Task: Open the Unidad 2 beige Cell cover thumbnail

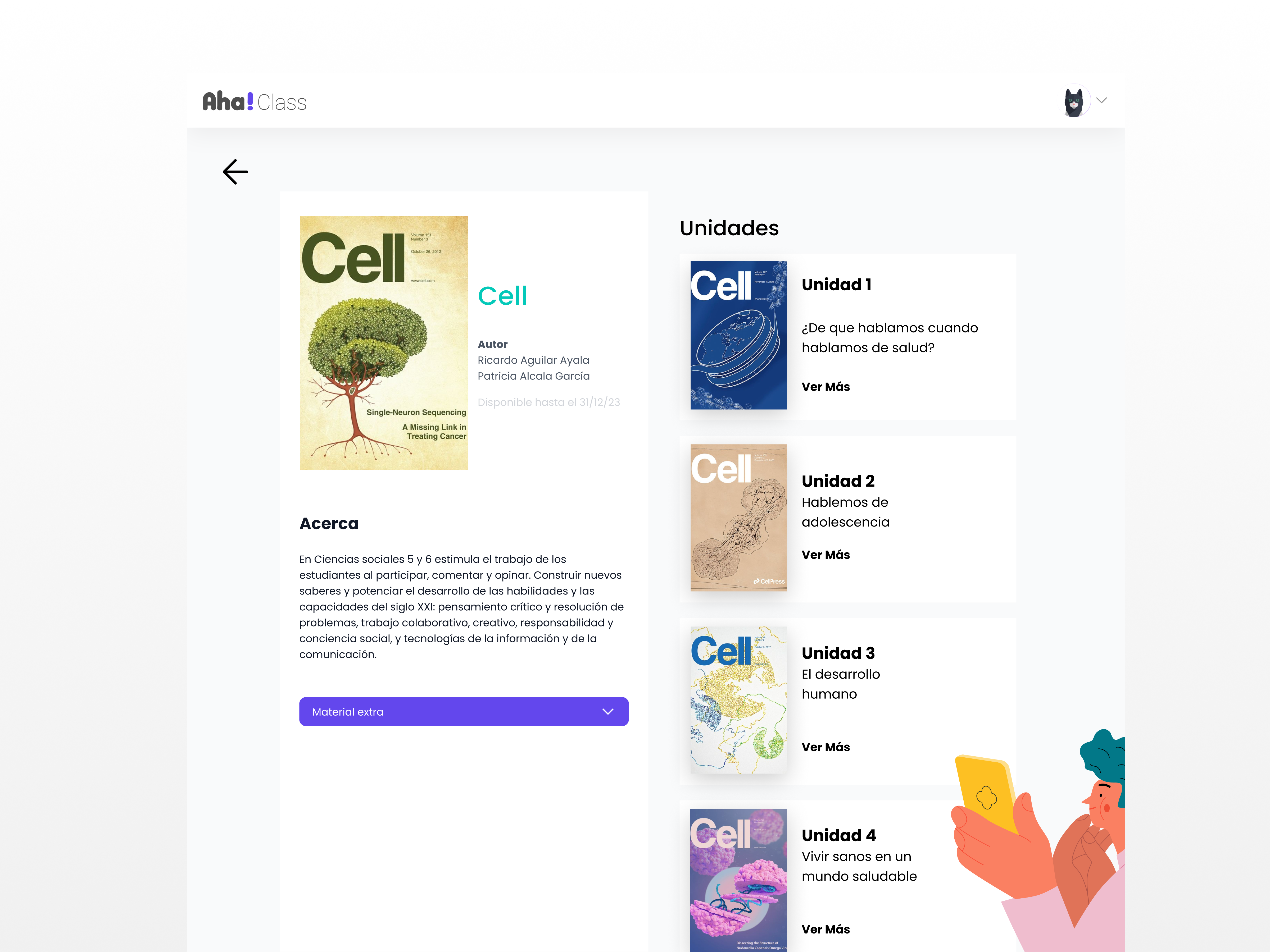Action: click(x=738, y=518)
